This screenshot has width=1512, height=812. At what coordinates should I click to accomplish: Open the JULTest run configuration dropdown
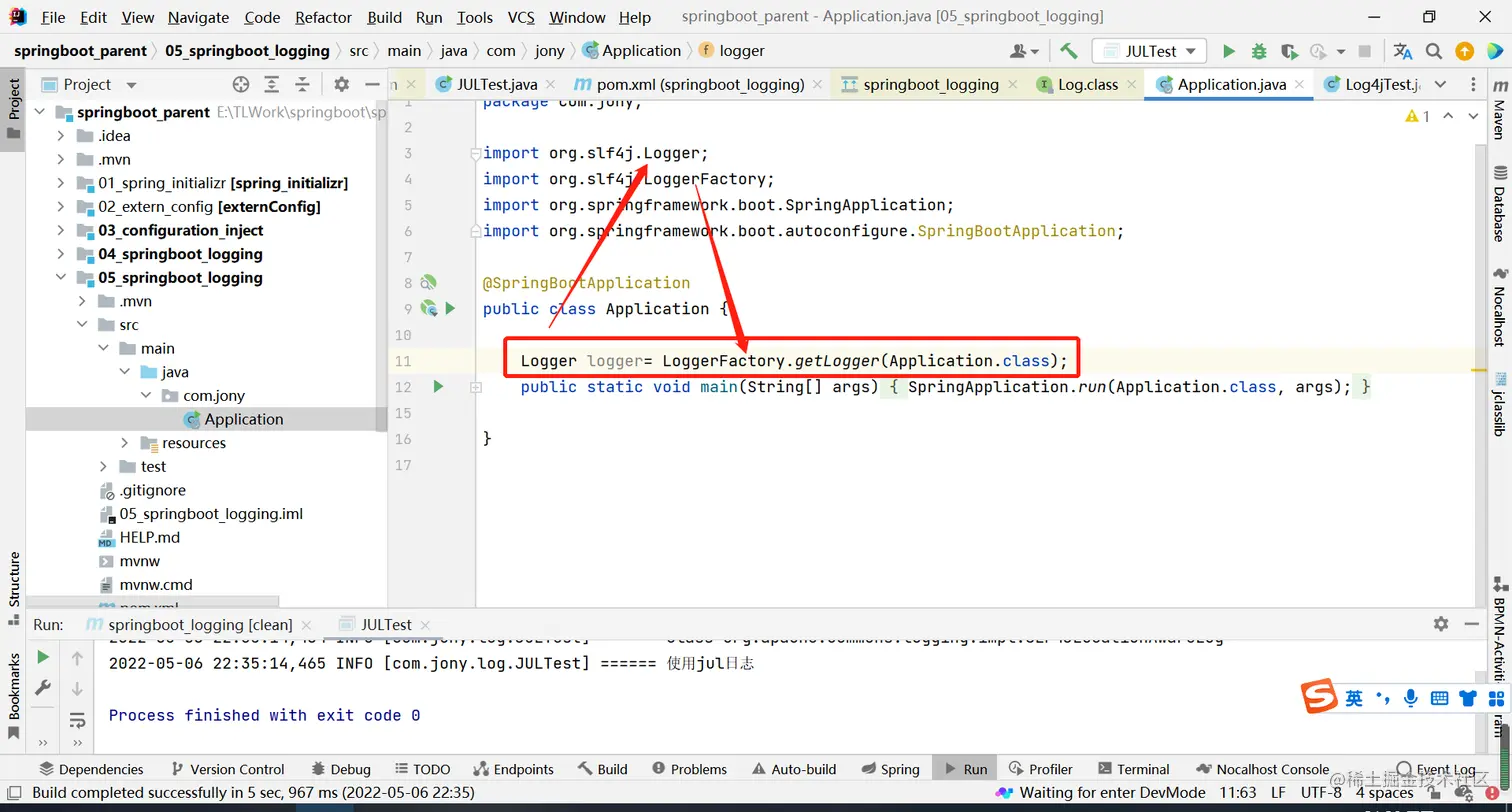[1149, 51]
